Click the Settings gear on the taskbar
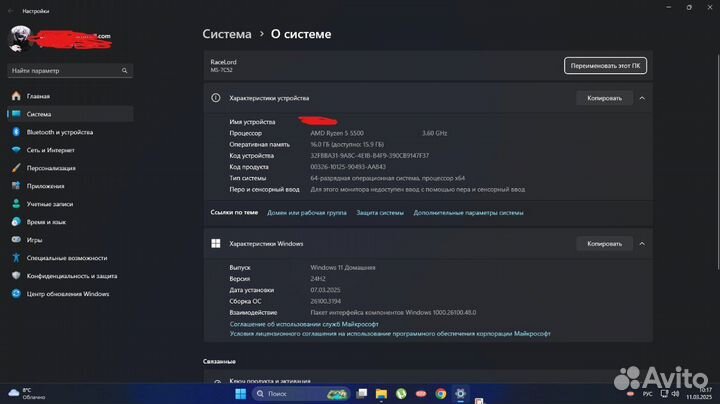Screen dimensions: 720x404 461,394
